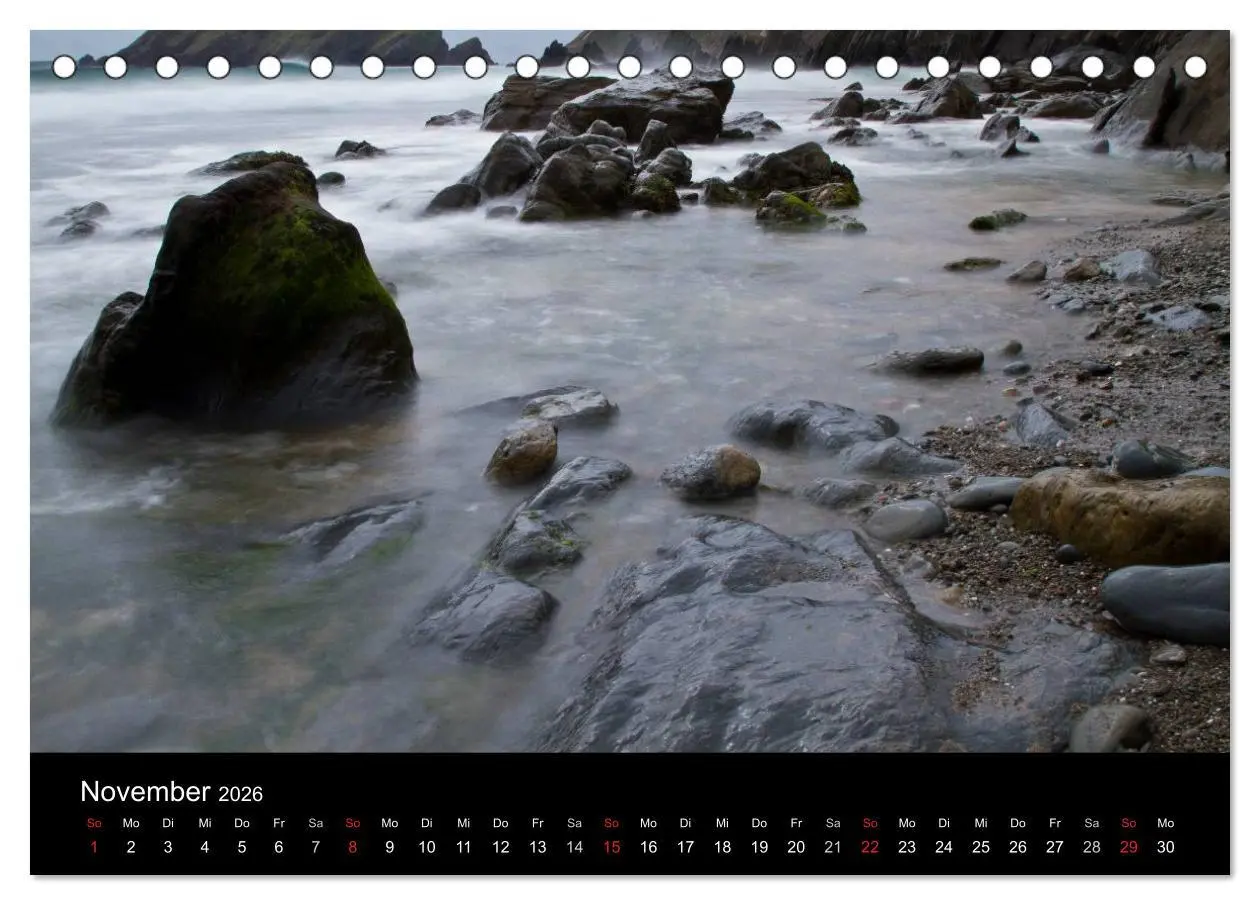Select date 1 in red

coord(94,847)
